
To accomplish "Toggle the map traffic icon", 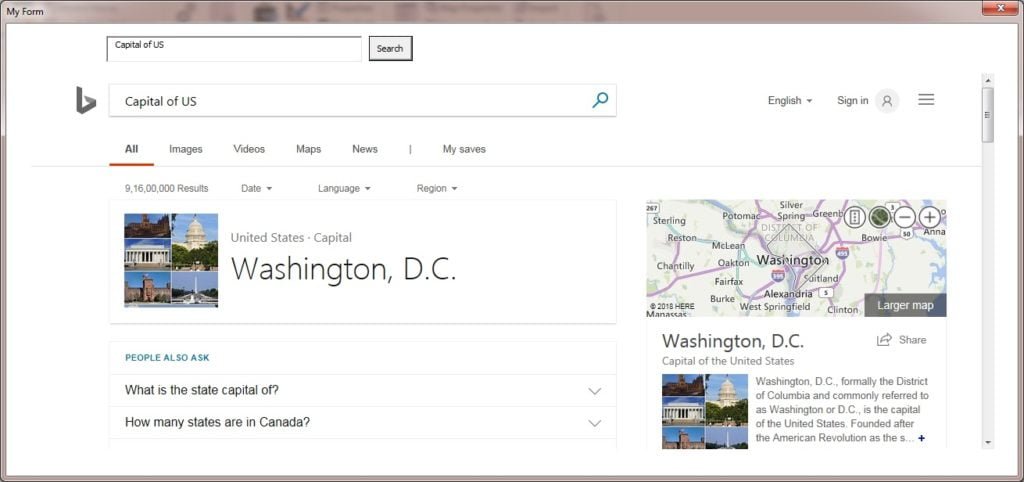I will (x=855, y=217).
